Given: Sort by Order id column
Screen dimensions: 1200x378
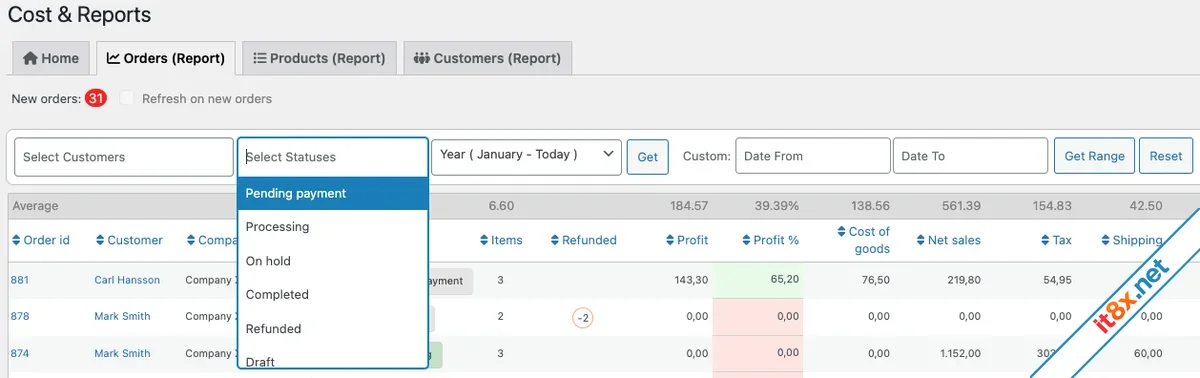Looking at the screenshot, I should (x=41, y=240).
